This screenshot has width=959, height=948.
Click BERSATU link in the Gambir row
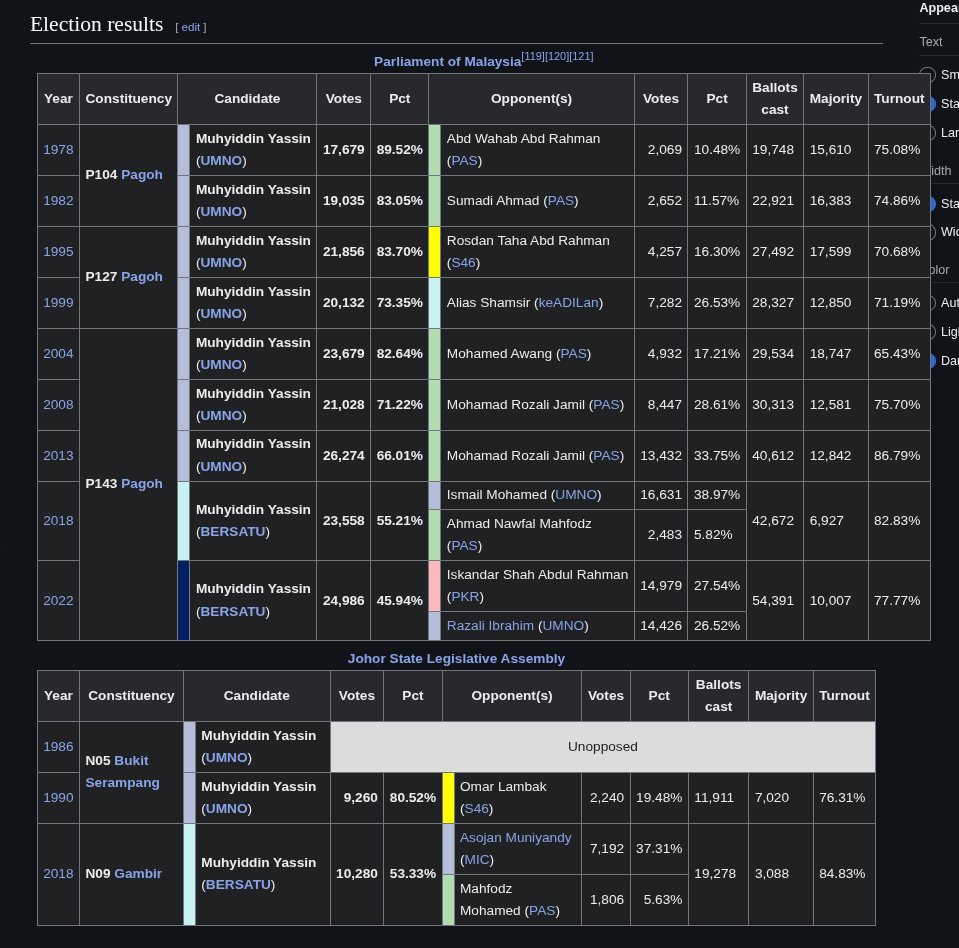[239, 885]
